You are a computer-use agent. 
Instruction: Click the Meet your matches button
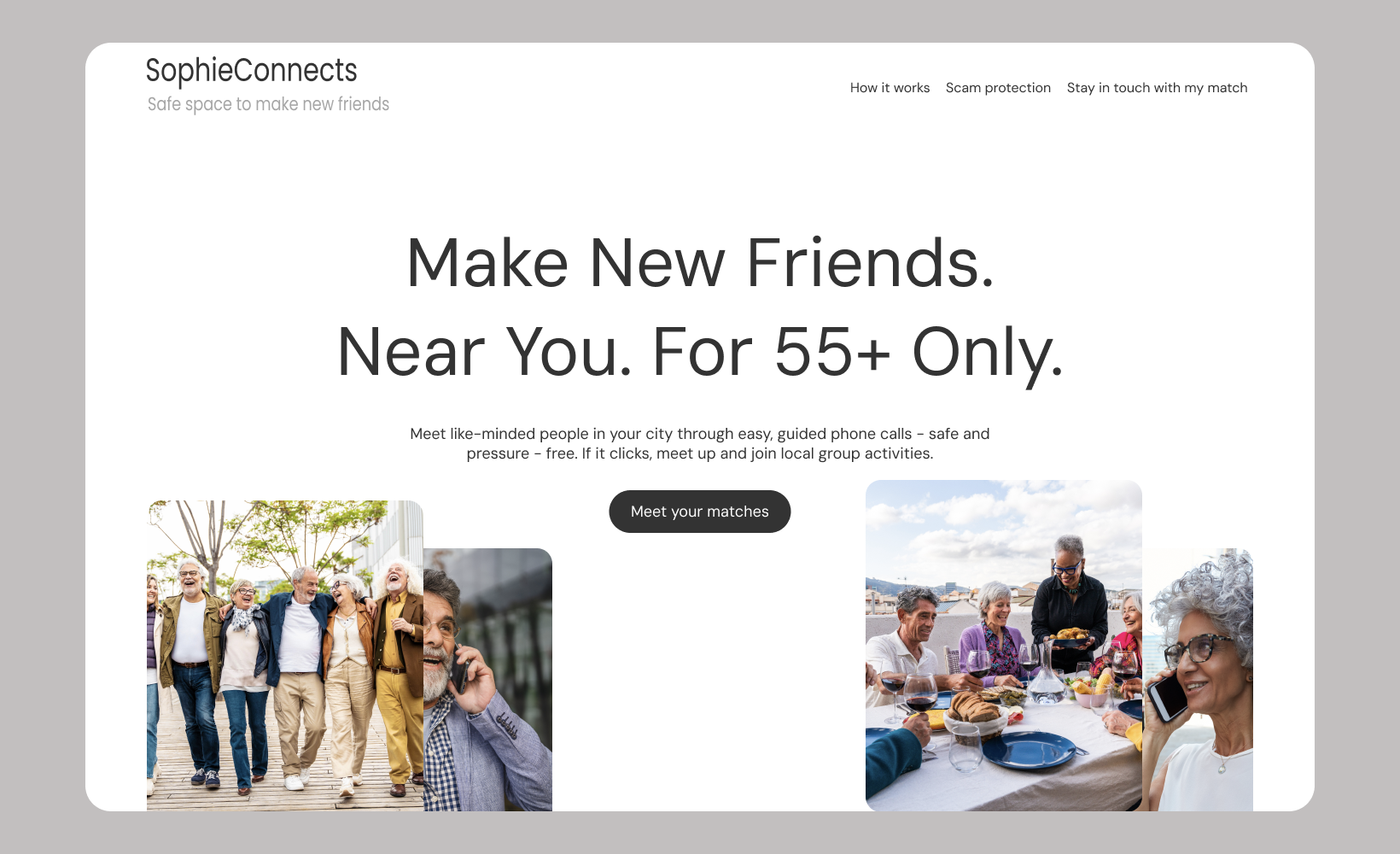(x=700, y=512)
